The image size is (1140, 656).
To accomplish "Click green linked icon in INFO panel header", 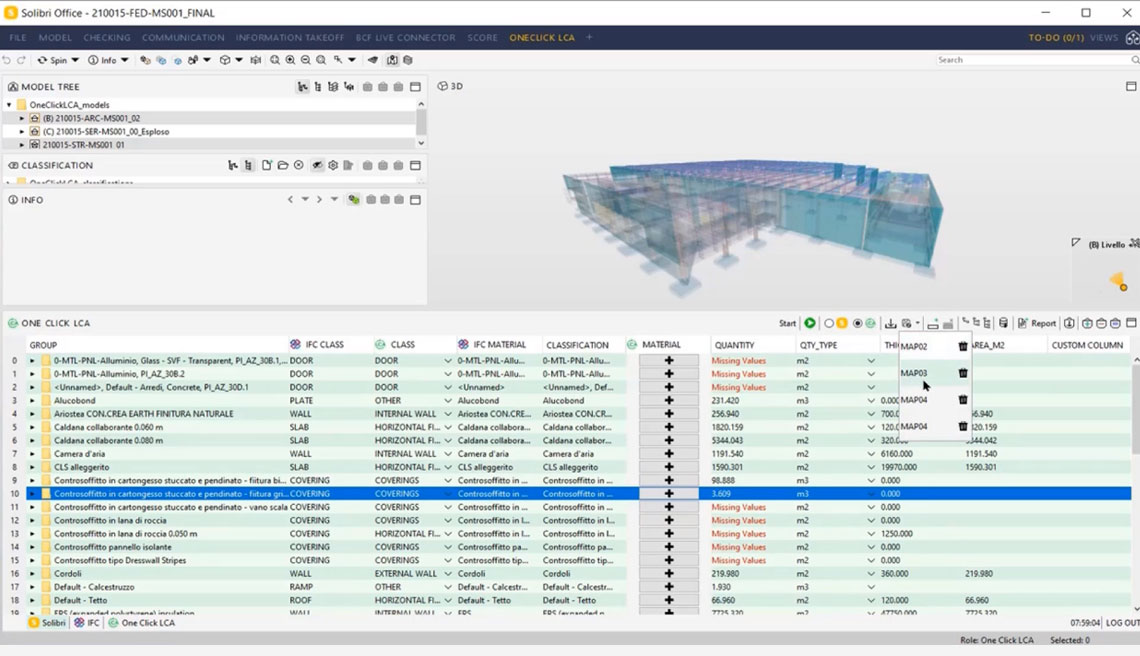I will coord(353,200).
